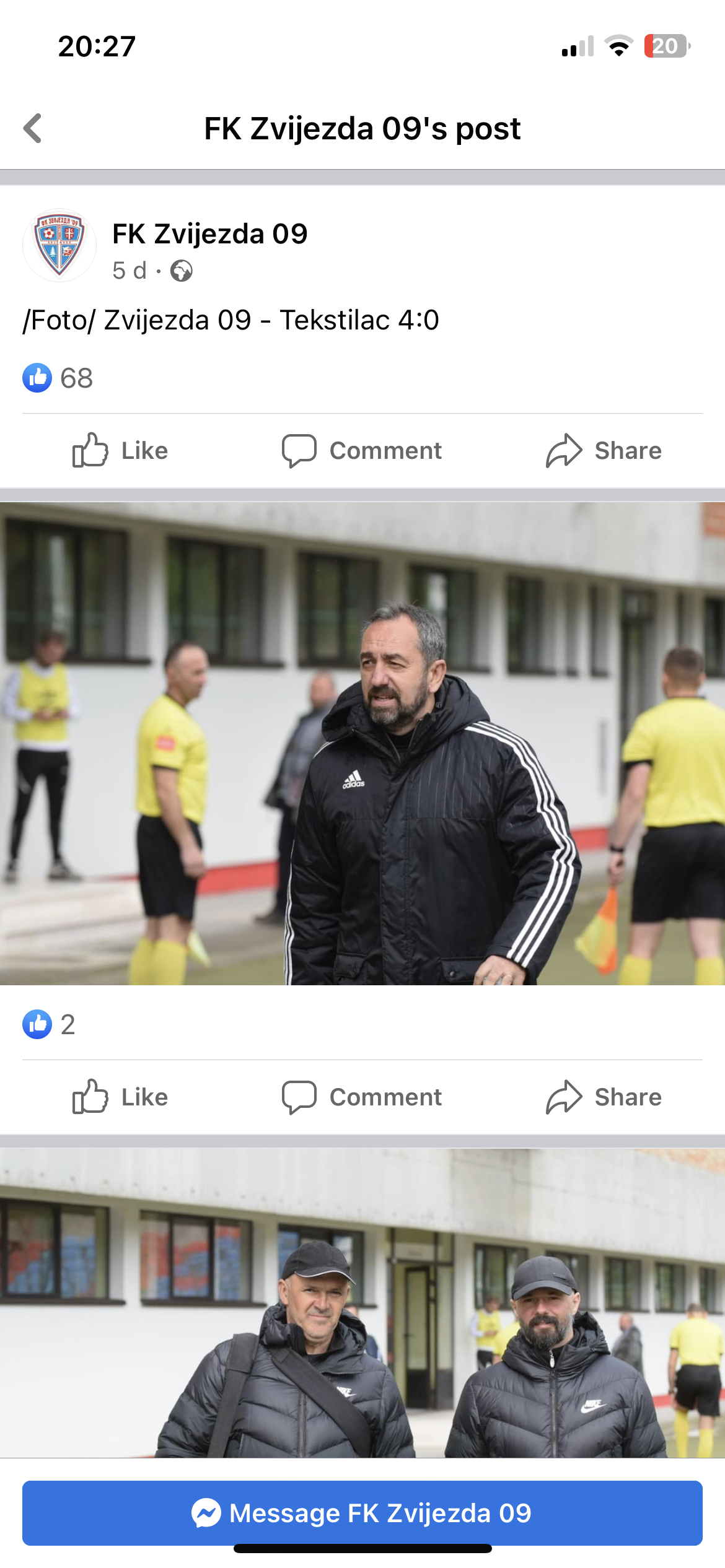The image size is (725, 1568).
Task: Tap the Wi-Fi status icon
Action: coord(618,46)
